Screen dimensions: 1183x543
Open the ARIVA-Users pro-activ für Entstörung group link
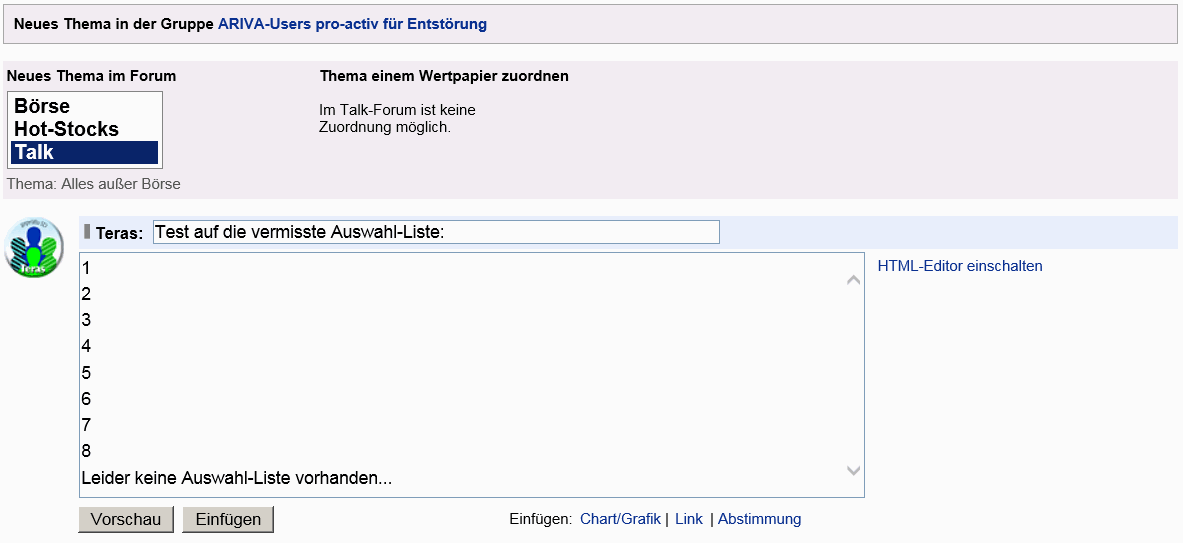click(x=352, y=24)
